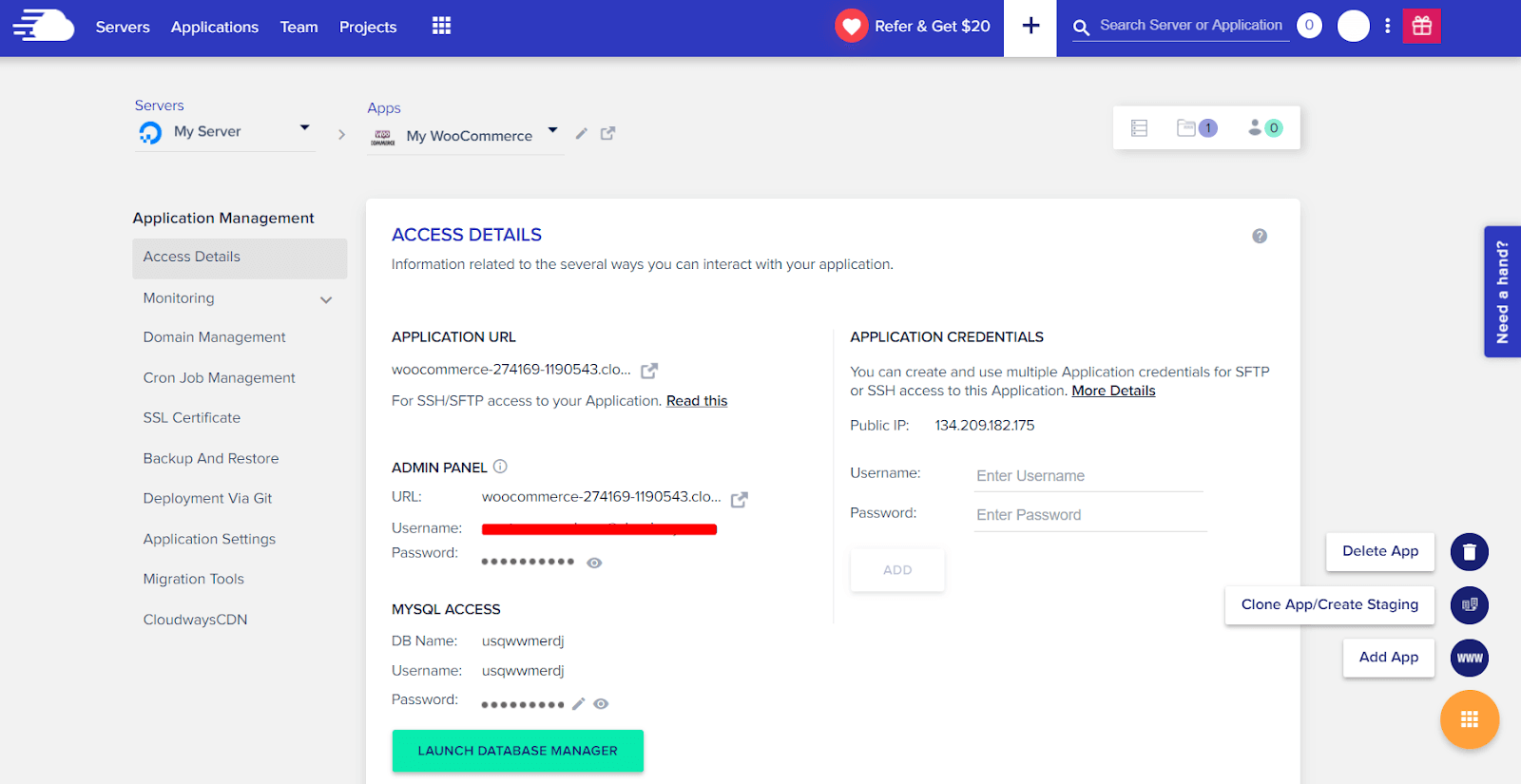Click the server list icon in summary card

coord(1139,127)
